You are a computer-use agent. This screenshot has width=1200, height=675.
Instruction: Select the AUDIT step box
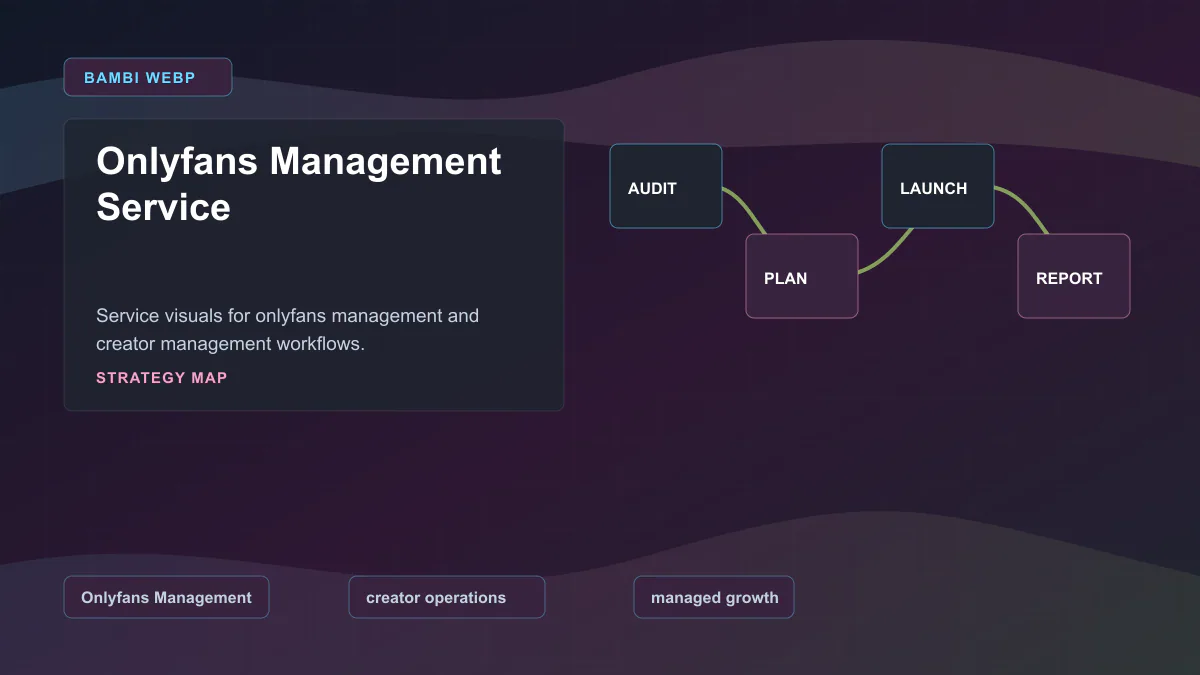coord(666,186)
